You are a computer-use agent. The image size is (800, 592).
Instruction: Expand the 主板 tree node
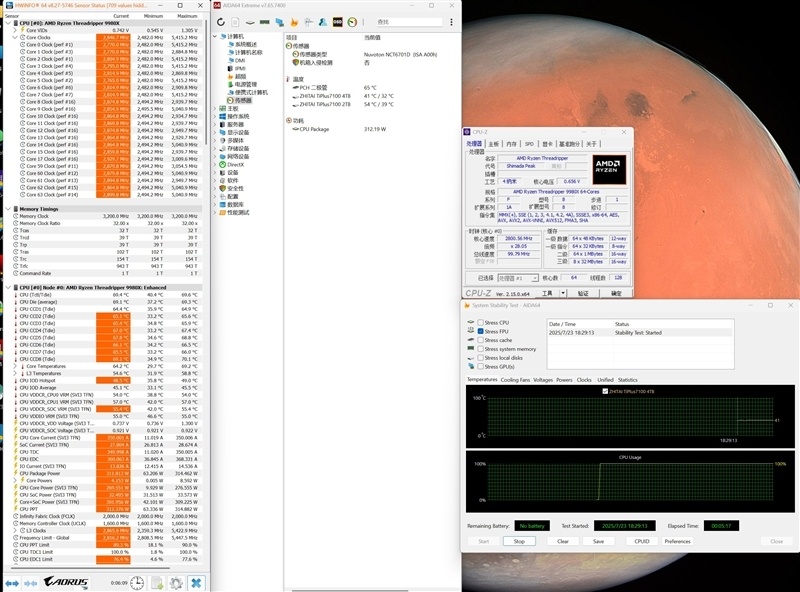(x=216, y=107)
